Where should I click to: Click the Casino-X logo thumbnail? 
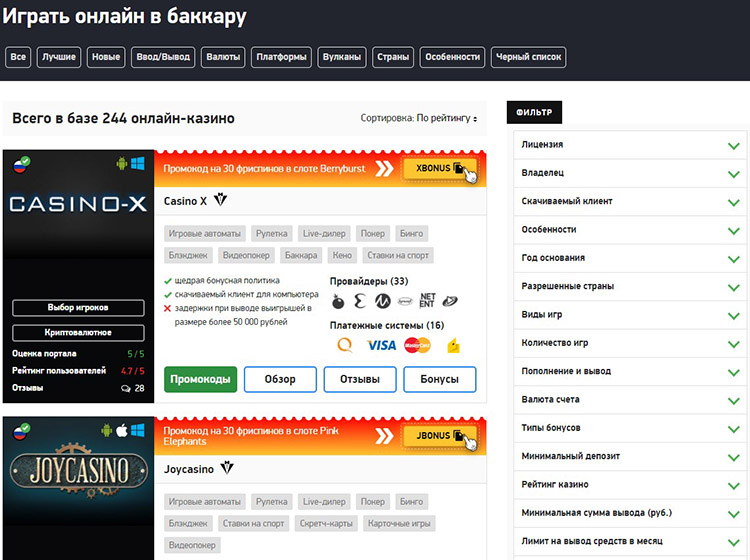click(78, 205)
